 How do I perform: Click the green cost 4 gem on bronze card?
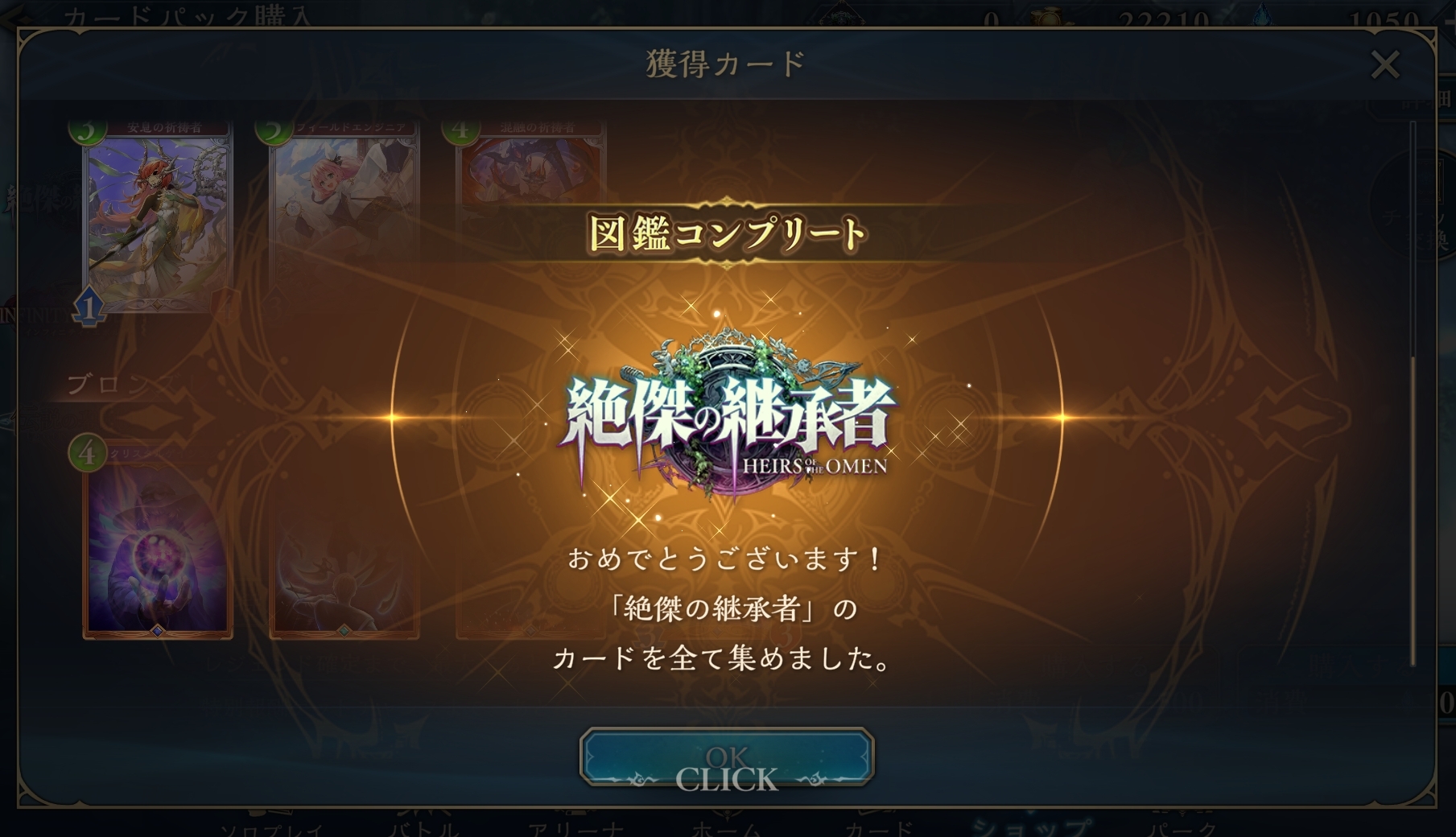(88, 453)
